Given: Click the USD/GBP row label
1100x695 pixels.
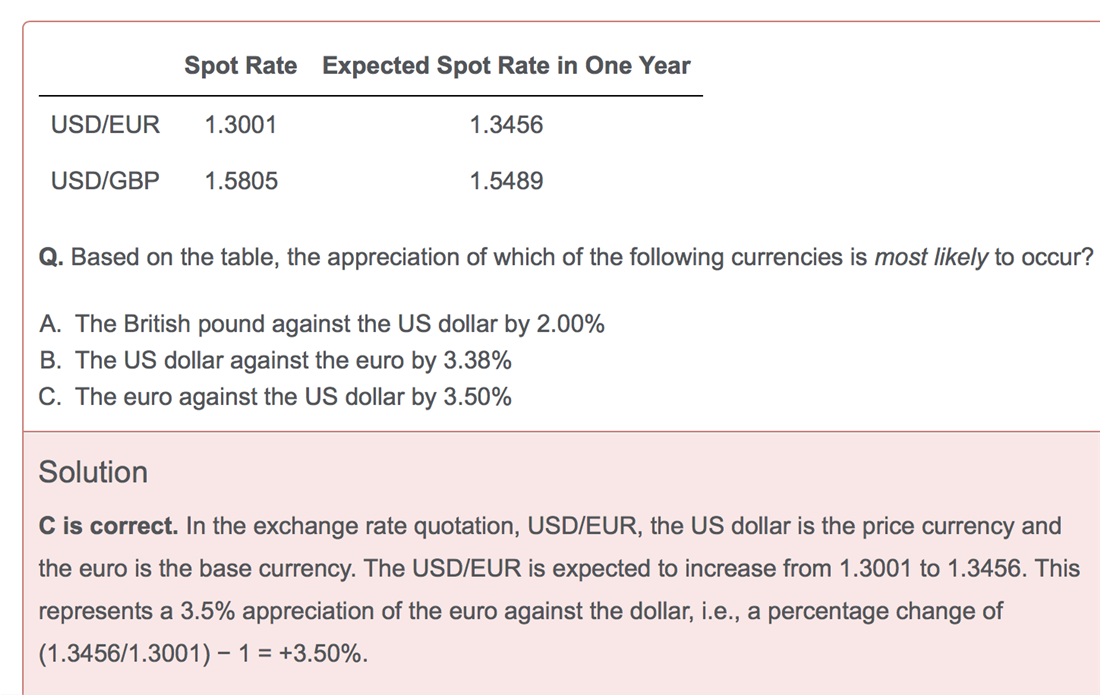Looking at the screenshot, I should (105, 181).
